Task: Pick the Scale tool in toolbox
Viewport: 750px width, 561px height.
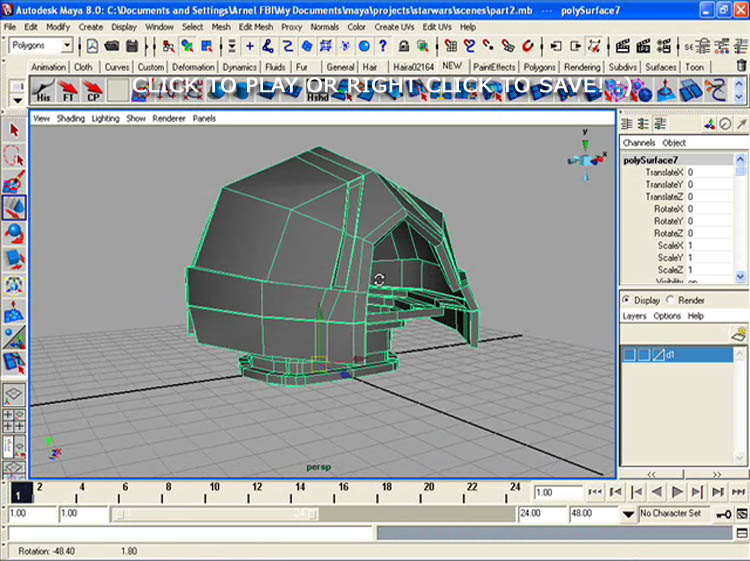Action: click(x=14, y=259)
